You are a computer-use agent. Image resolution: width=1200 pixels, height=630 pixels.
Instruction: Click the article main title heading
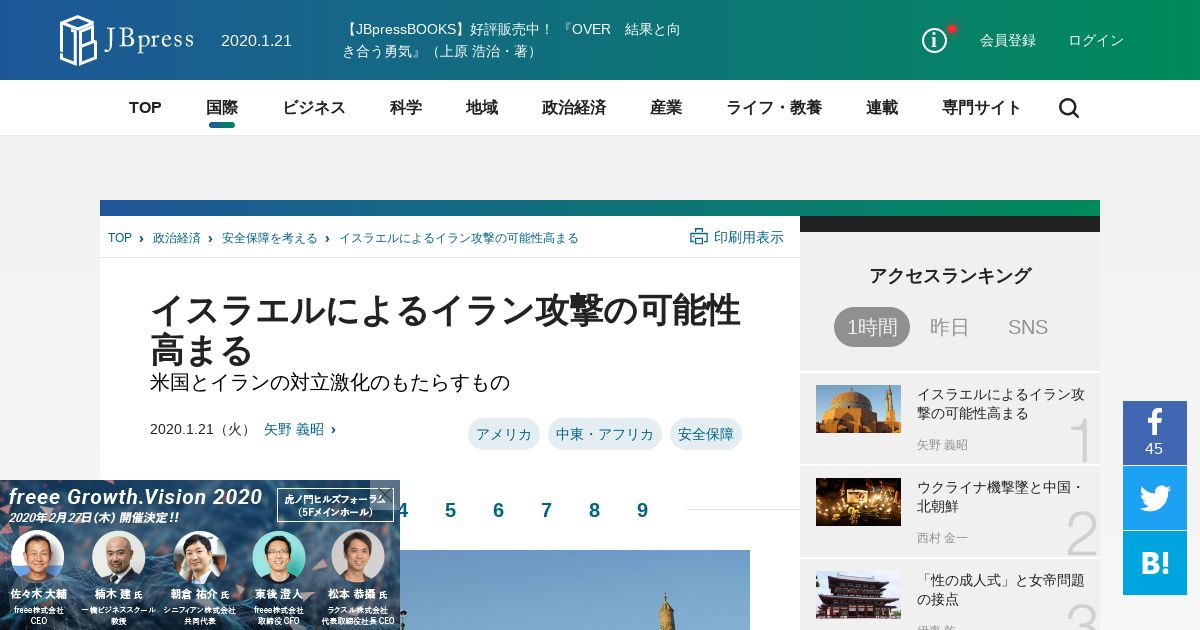(445, 330)
